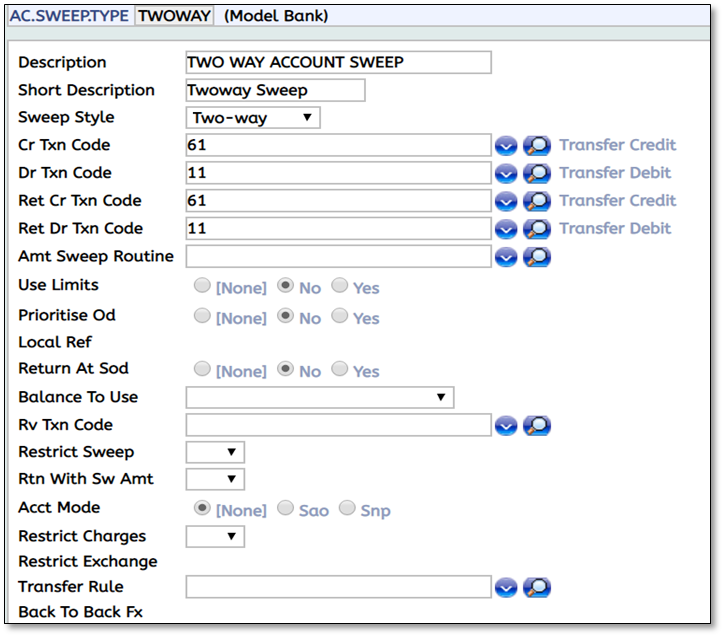
Task: Click the dropdown arrow icon beside Transfer Rule
Action: point(506,587)
